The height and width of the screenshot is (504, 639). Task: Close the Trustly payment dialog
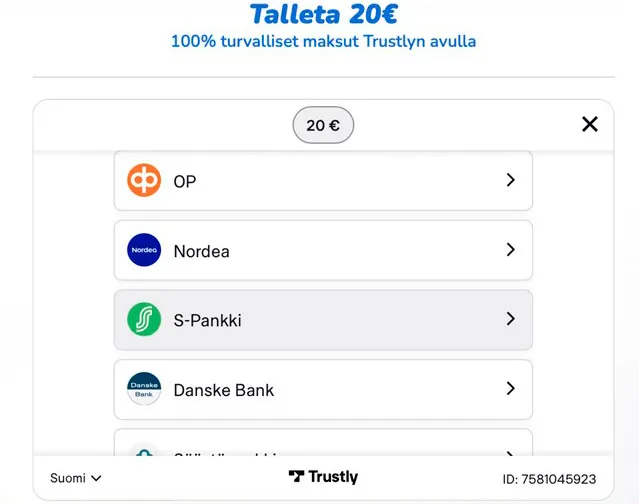[590, 124]
